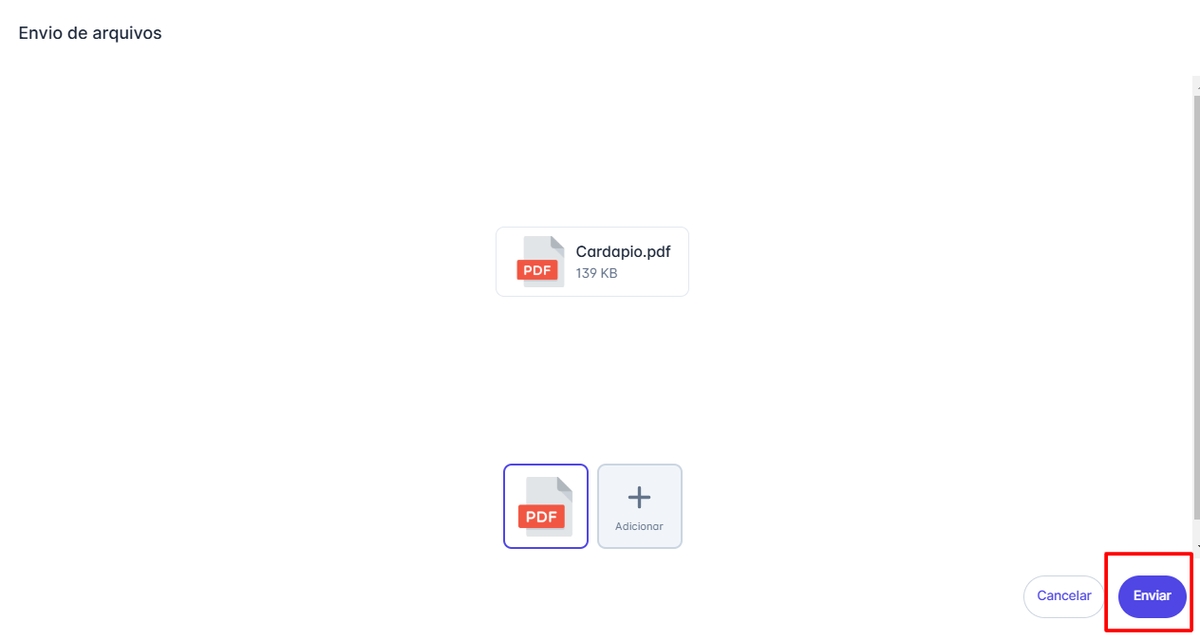
Task: Click the empty preview area above Cardapio.pdf
Action: (592, 150)
